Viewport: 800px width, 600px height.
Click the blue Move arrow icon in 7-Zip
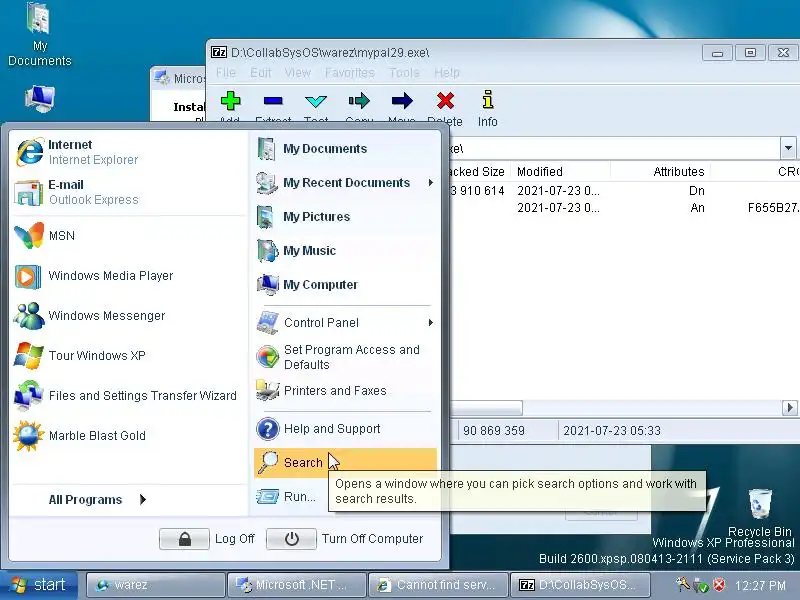tap(402, 101)
